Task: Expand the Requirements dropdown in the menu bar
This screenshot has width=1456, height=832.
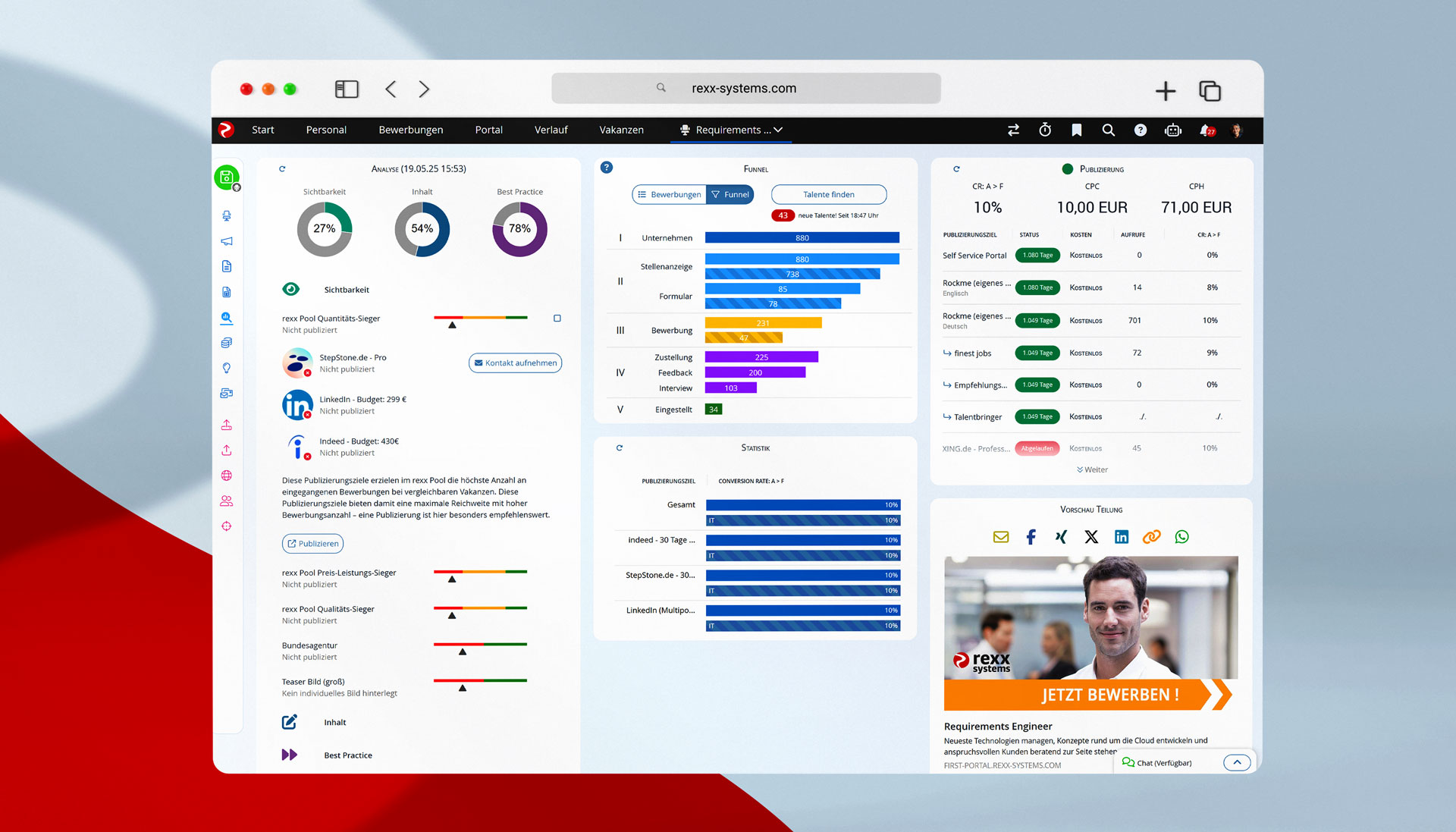Action: pyautogui.click(x=779, y=130)
